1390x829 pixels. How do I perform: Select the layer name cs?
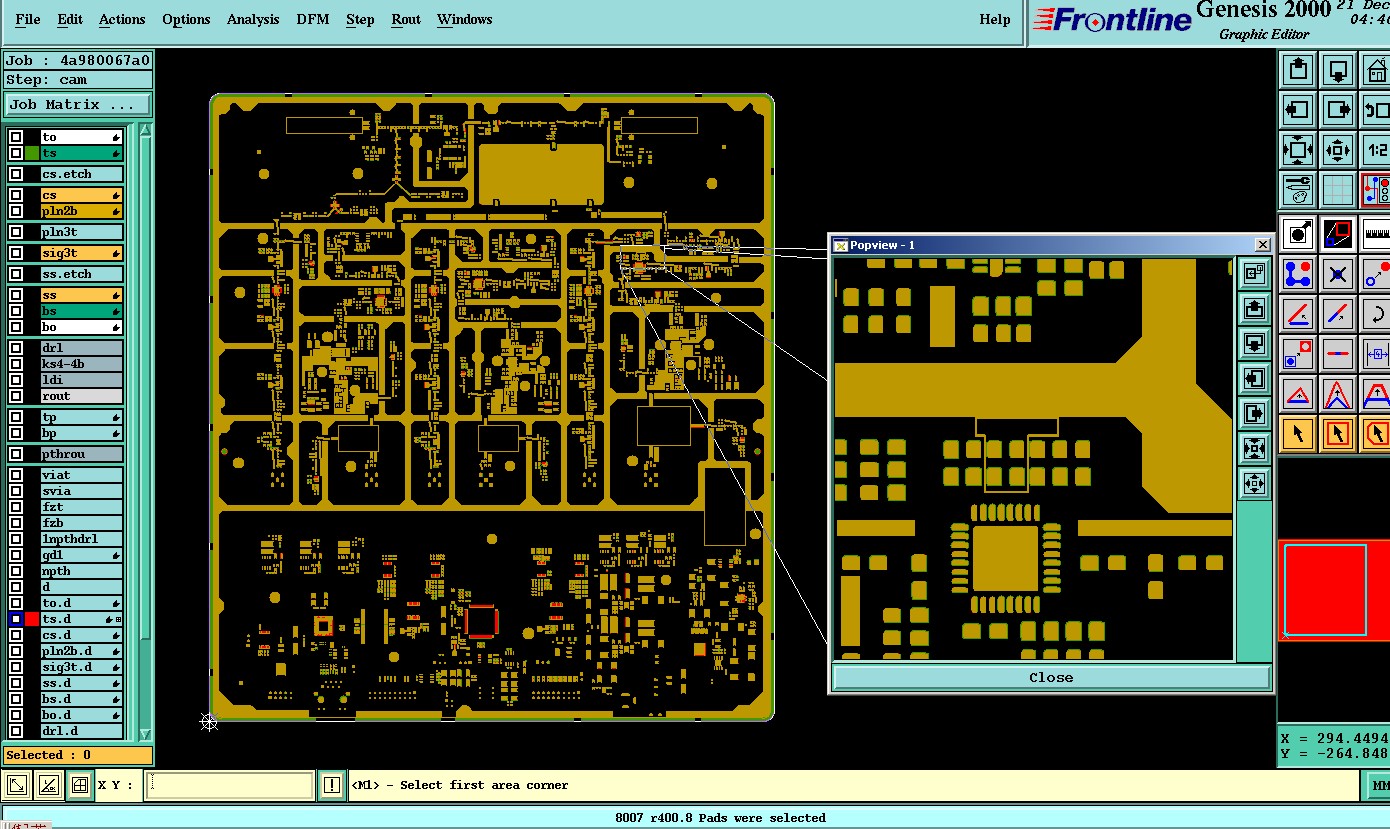click(x=81, y=195)
